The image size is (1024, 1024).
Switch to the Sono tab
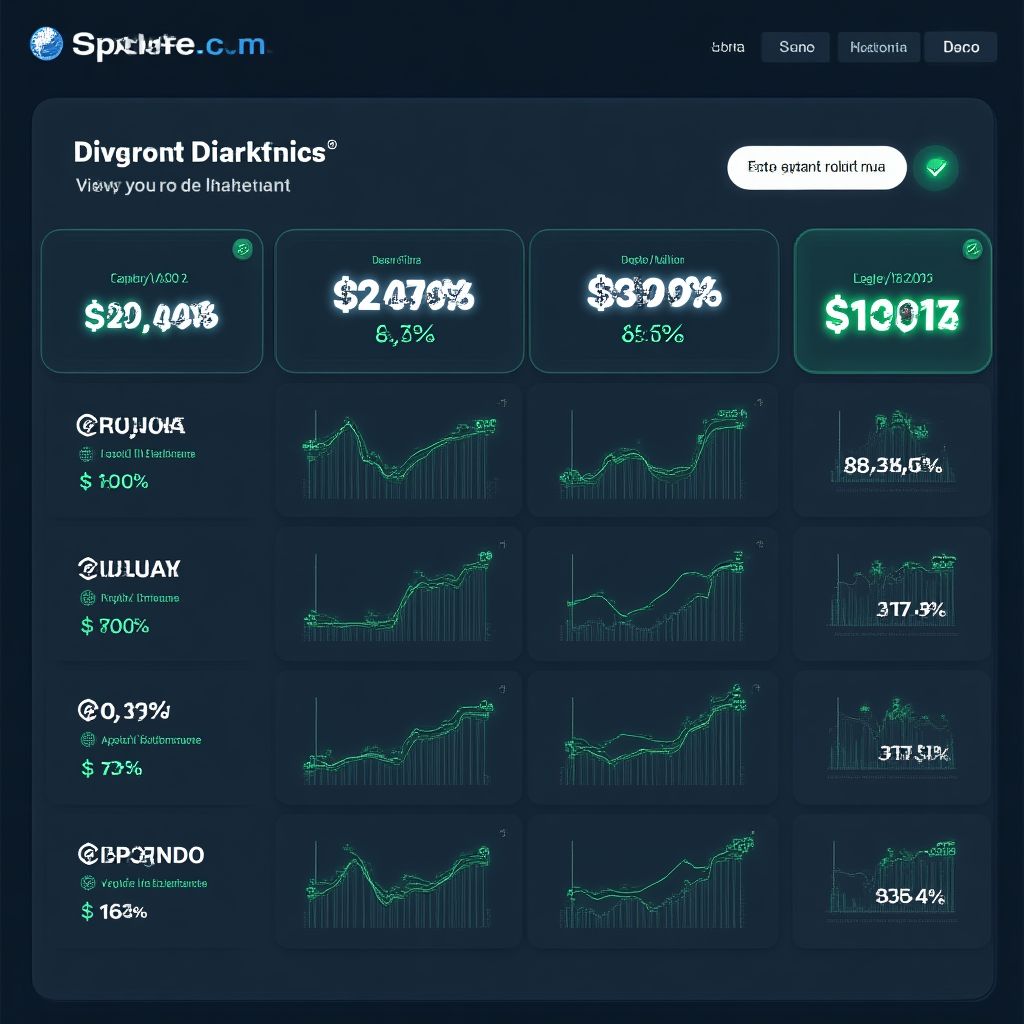click(x=796, y=47)
